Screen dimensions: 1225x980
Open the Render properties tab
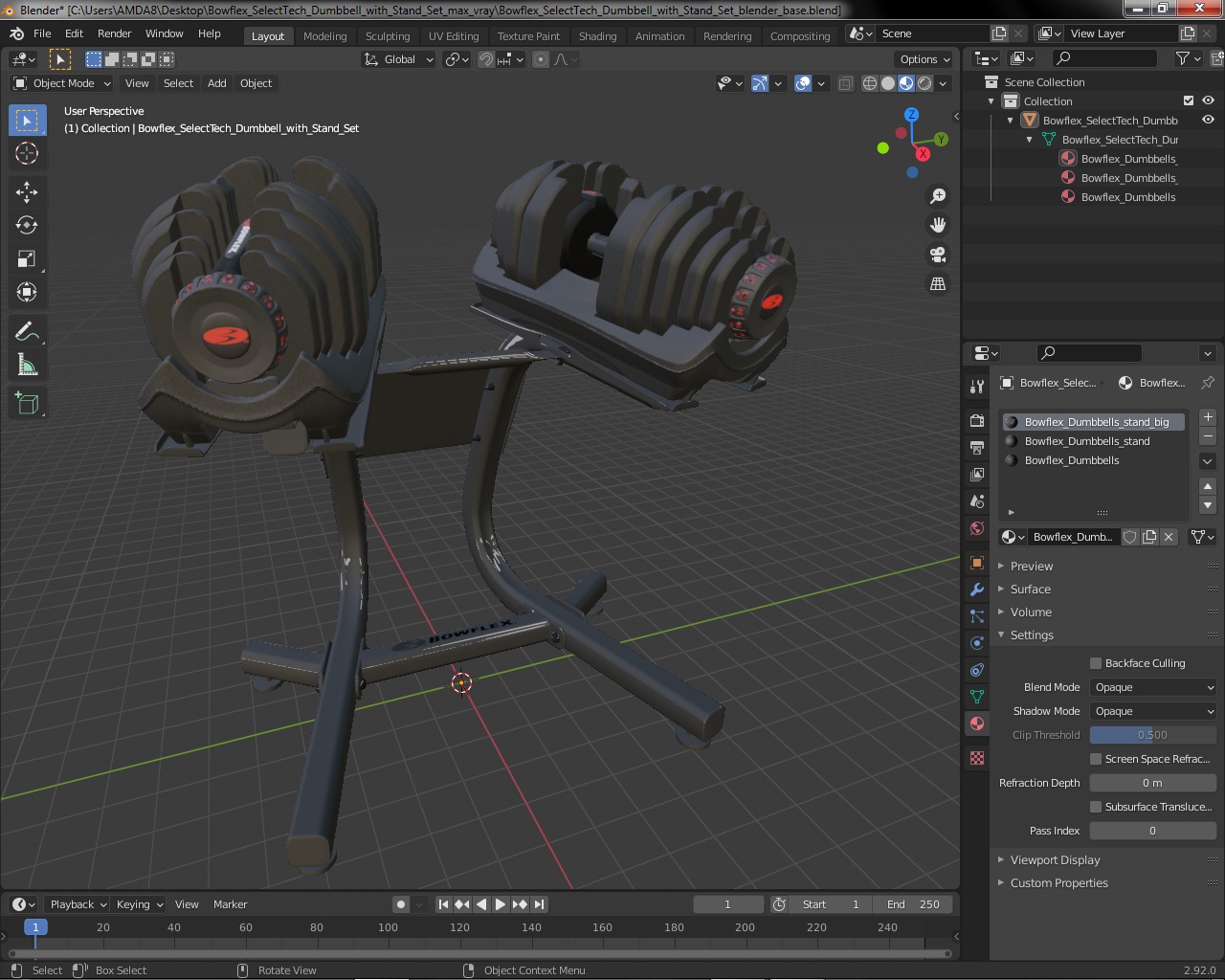coord(977,421)
